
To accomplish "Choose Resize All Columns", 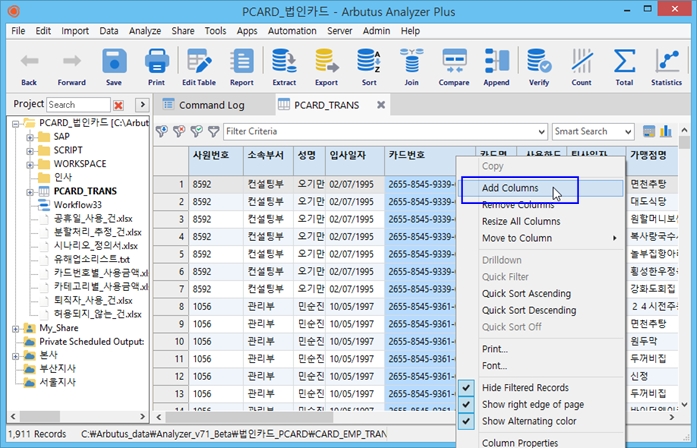I will click(x=541, y=221).
